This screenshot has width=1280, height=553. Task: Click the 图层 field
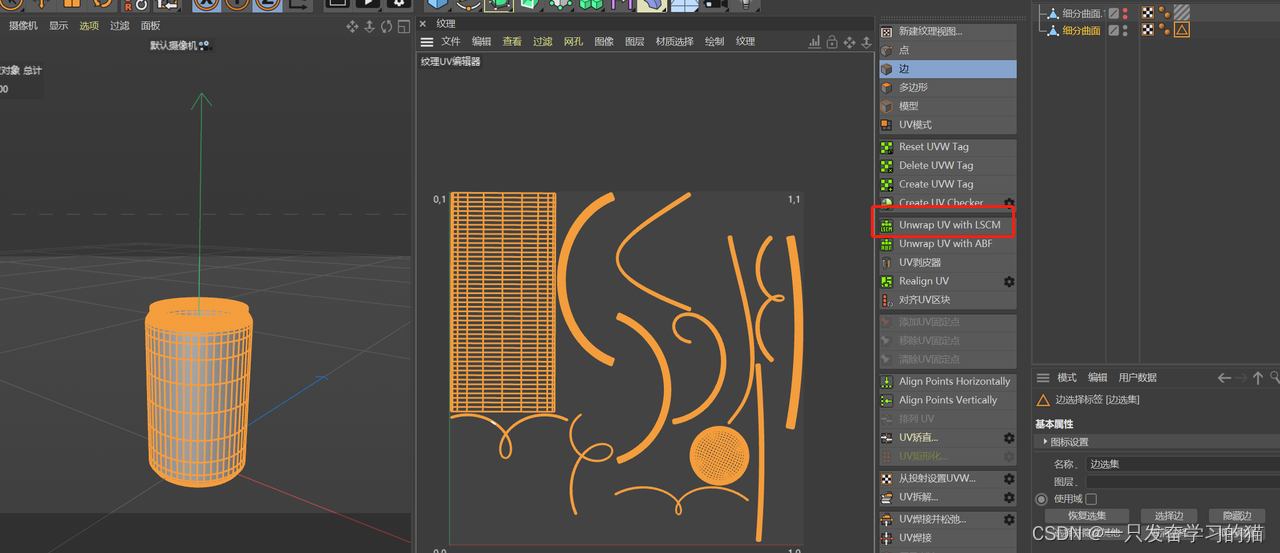coord(1182,482)
